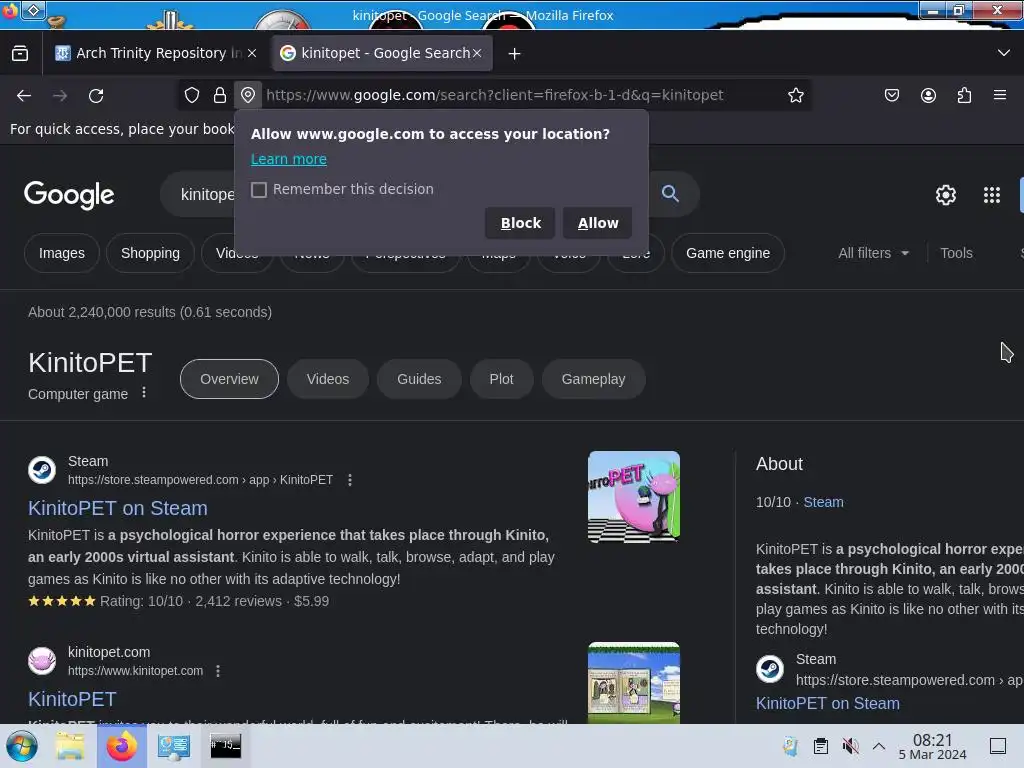
Task: Select the Gameplay chip
Action: click(594, 379)
